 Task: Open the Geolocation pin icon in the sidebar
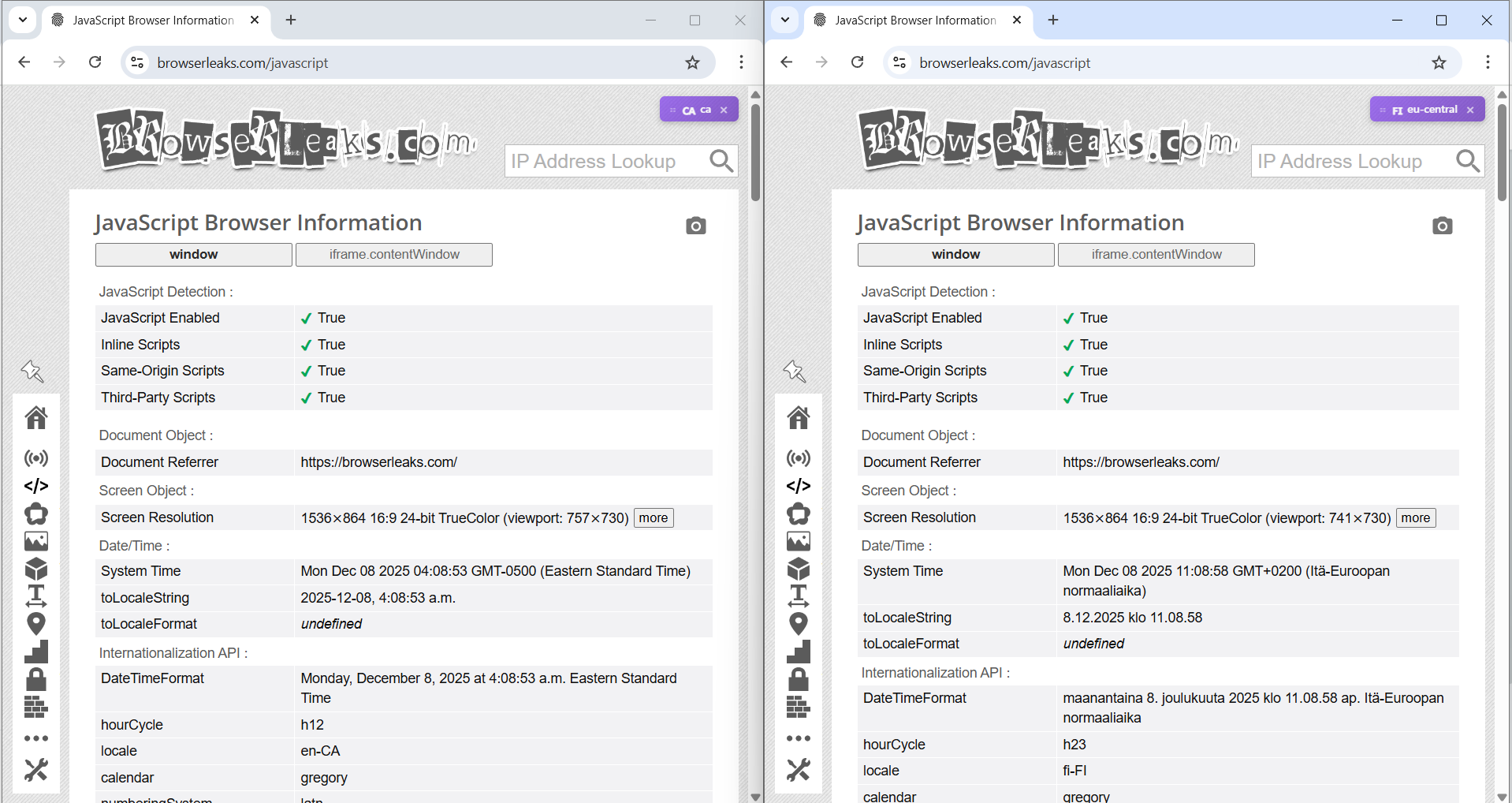(x=36, y=624)
